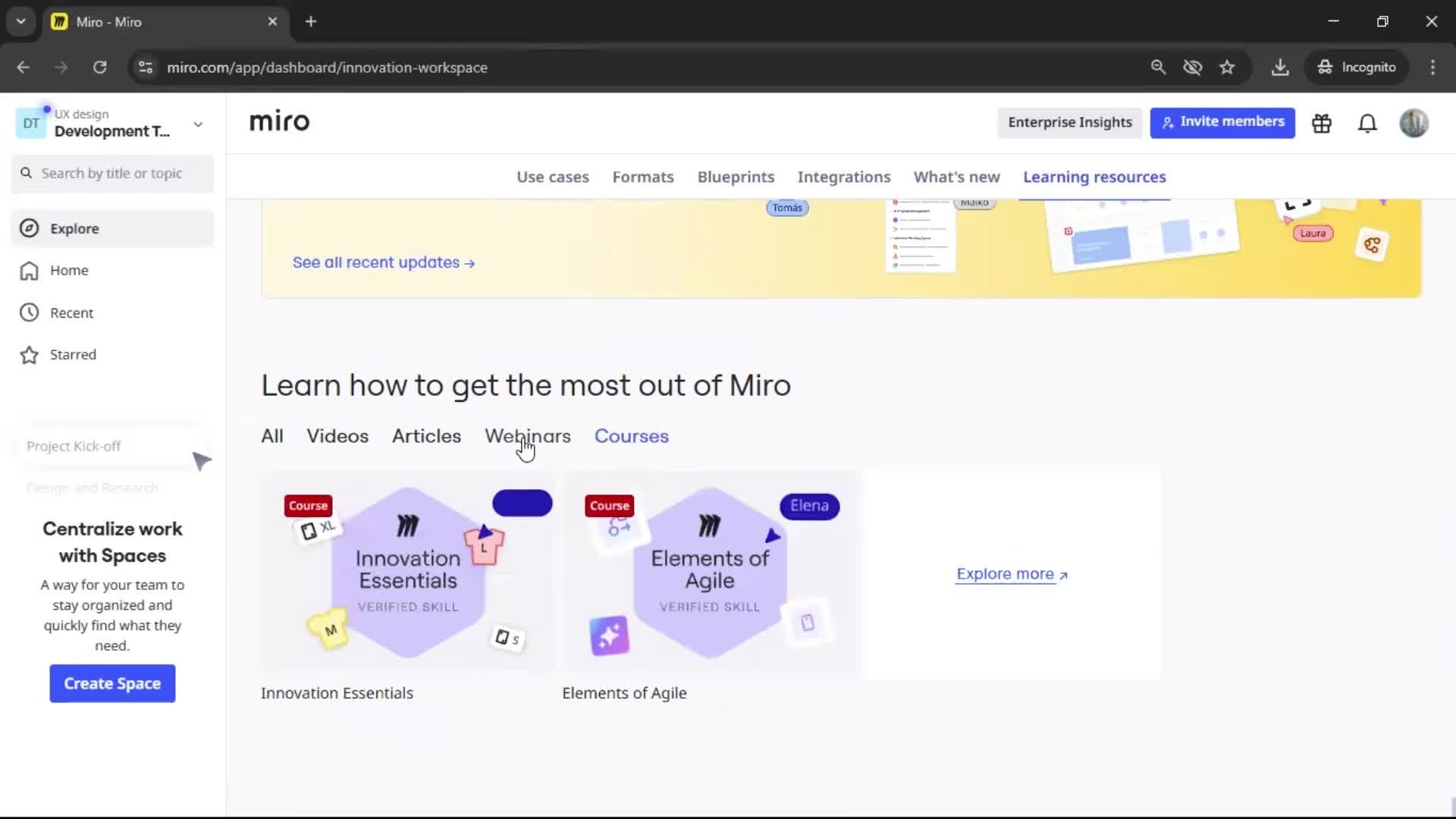Filter resources by Articles

click(x=426, y=436)
